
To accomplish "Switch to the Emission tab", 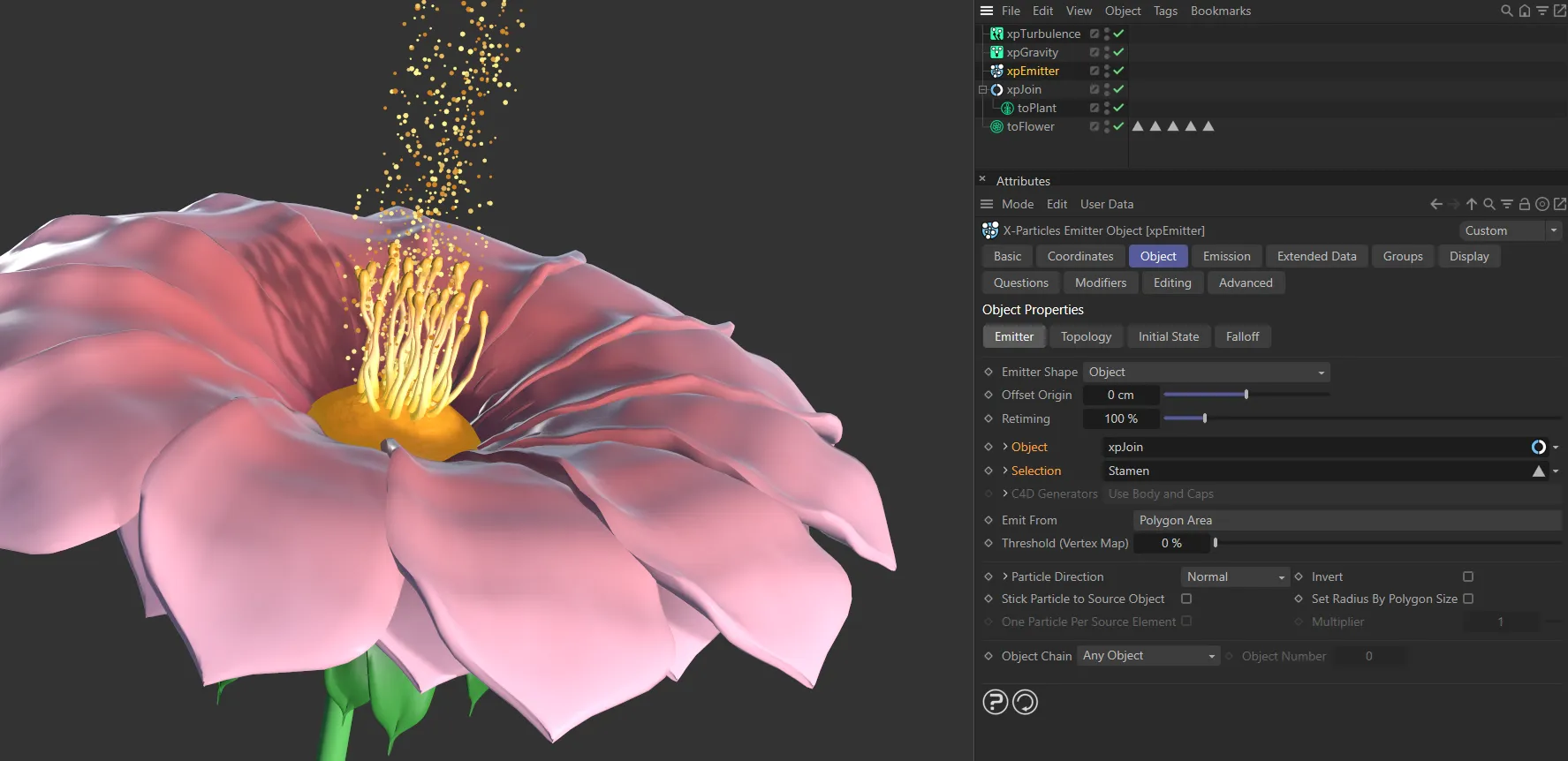I will pyautogui.click(x=1227, y=256).
